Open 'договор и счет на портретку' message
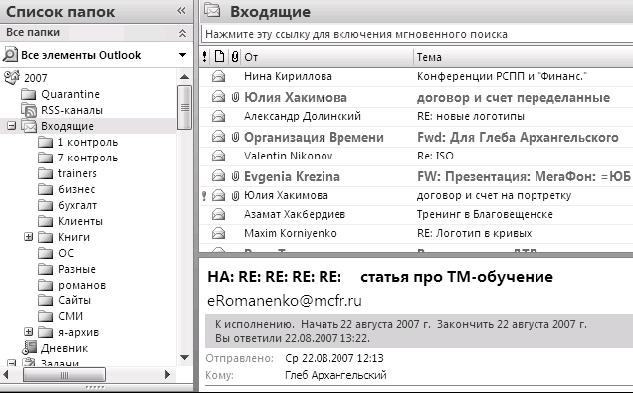 pos(416,195)
